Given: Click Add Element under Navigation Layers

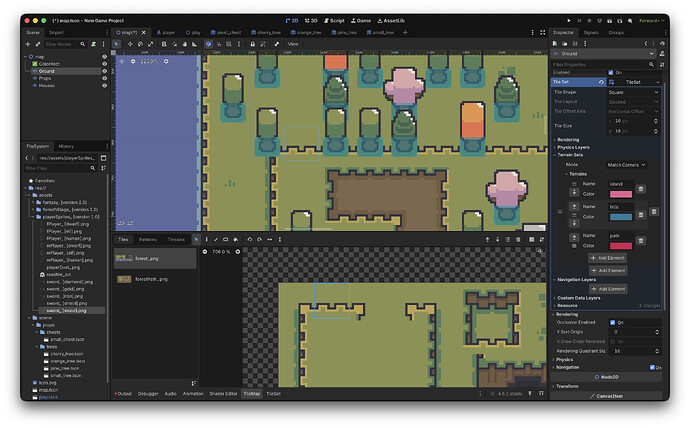Looking at the screenshot, I should pos(608,289).
